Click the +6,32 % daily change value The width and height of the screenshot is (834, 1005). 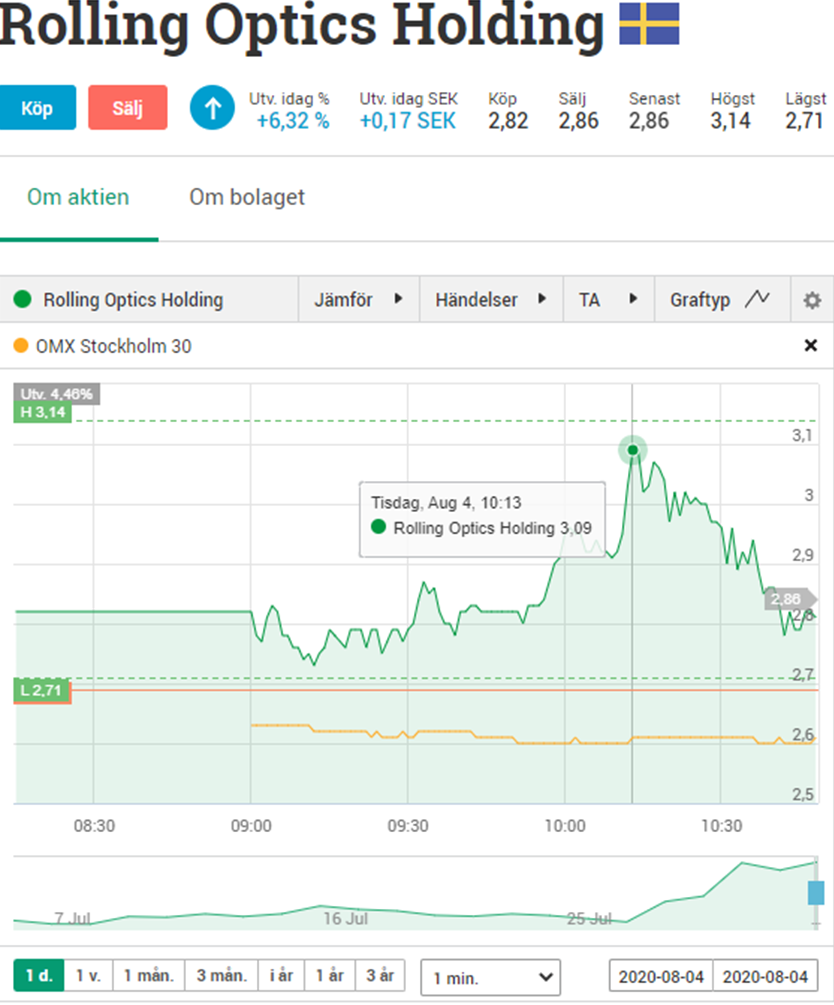[x=293, y=120]
